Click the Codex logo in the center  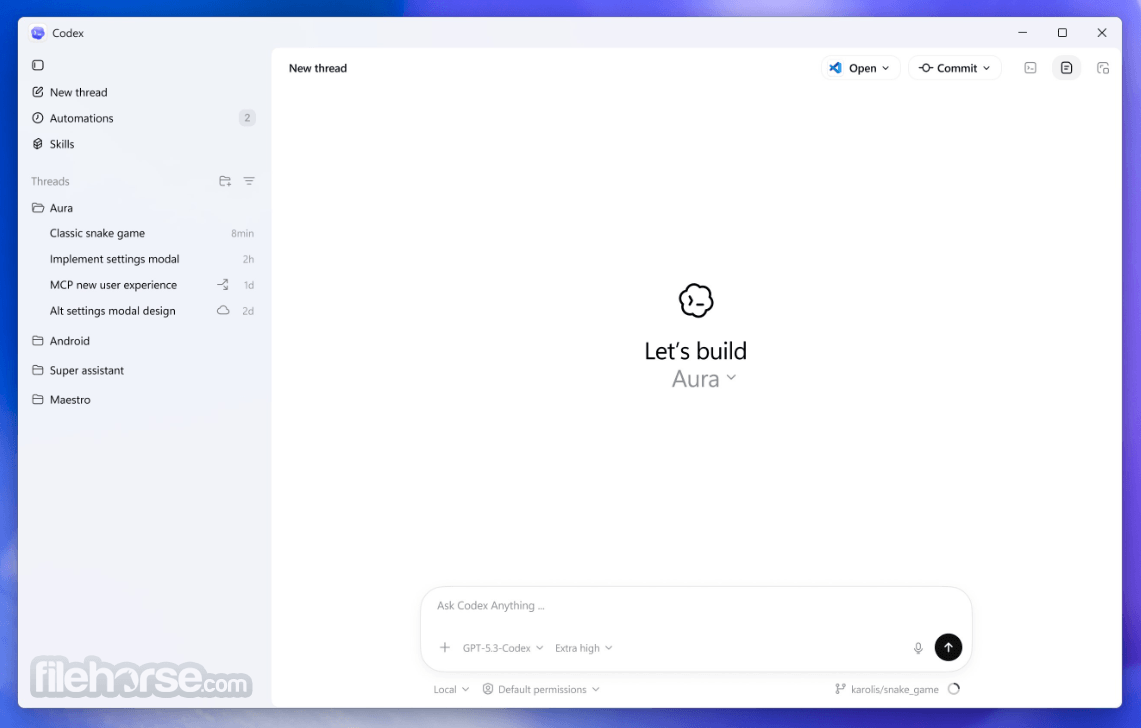click(x=696, y=301)
